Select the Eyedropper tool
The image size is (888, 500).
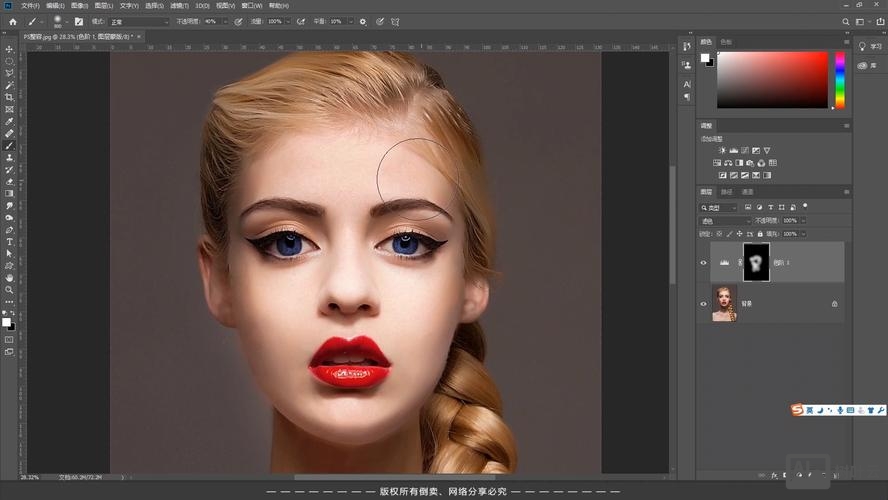[9, 121]
